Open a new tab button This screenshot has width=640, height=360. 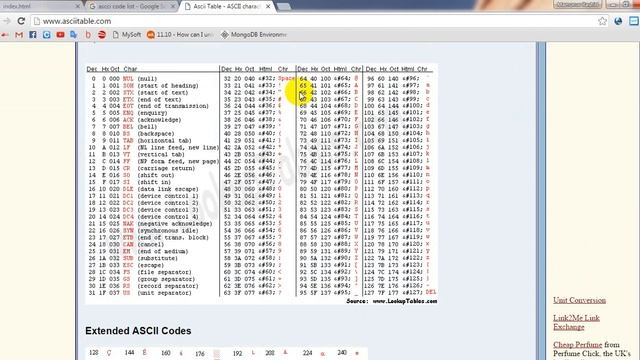point(284,7)
